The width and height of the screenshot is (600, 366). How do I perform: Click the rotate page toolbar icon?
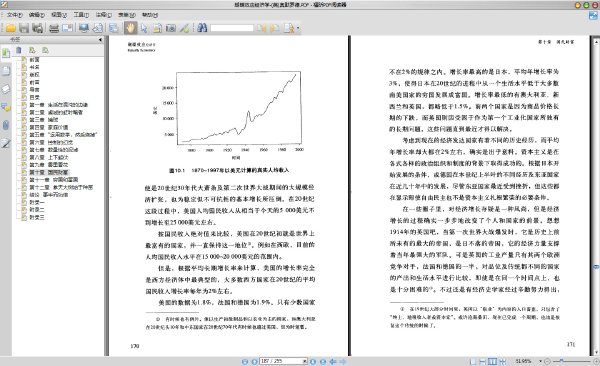click(98, 28)
